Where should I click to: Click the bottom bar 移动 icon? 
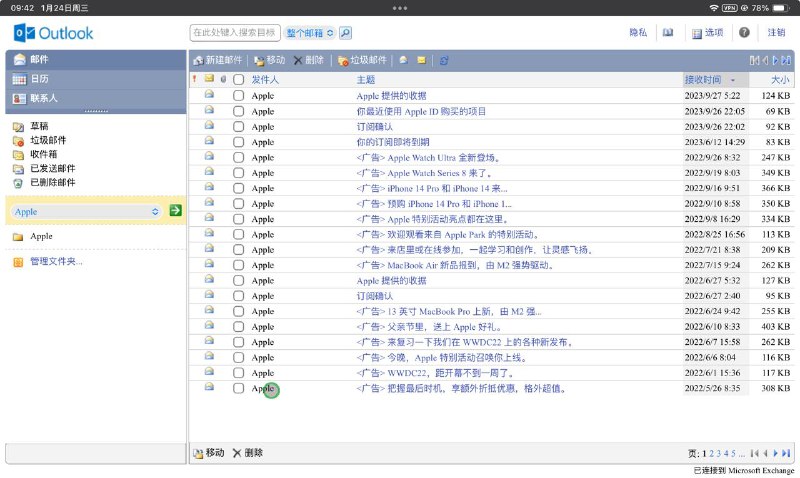(x=198, y=453)
